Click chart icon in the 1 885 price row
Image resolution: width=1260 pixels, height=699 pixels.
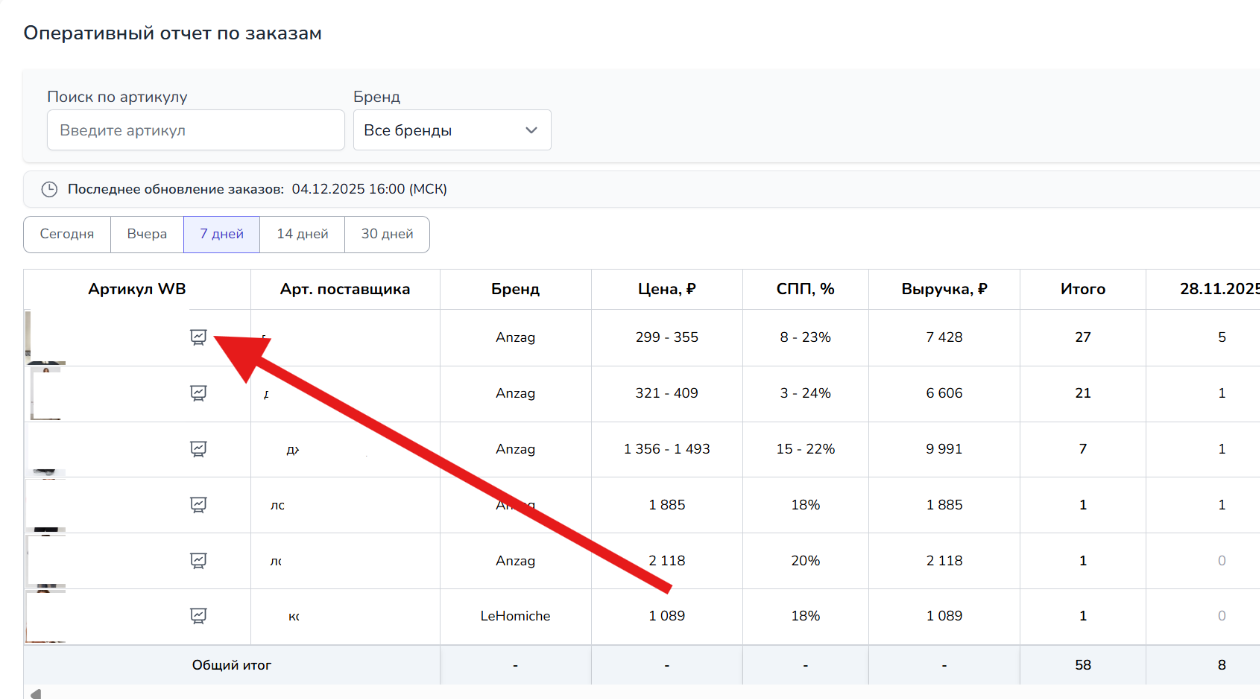point(198,505)
